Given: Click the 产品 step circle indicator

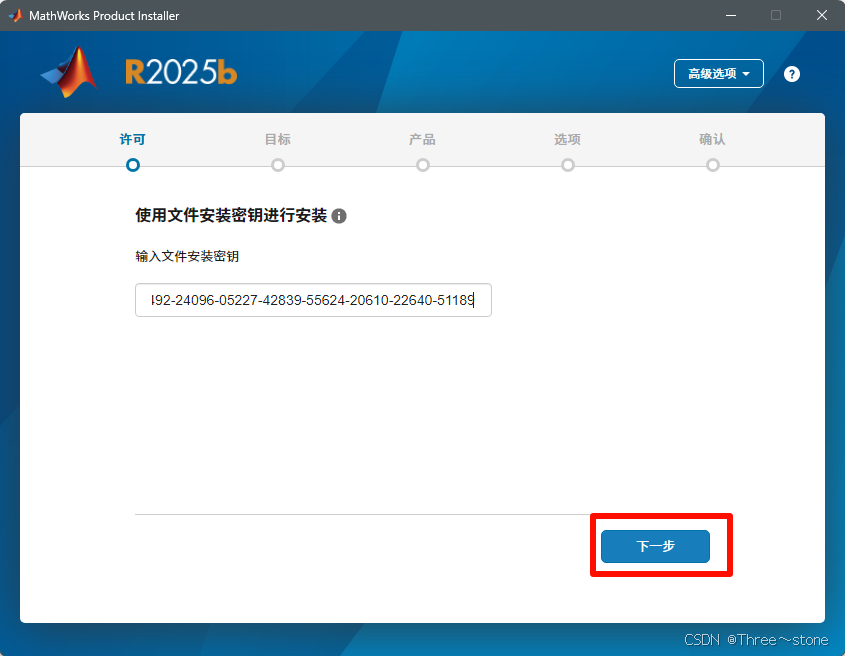Looking at the screenshot, I should point(422,165).
